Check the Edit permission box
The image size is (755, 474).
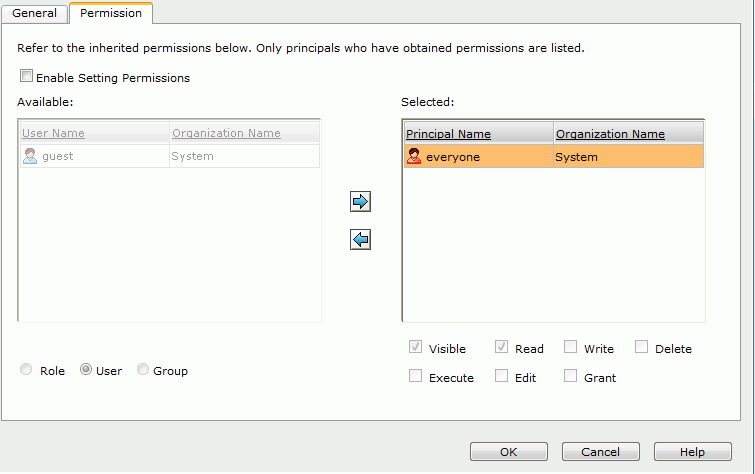[x=501, y=376]
